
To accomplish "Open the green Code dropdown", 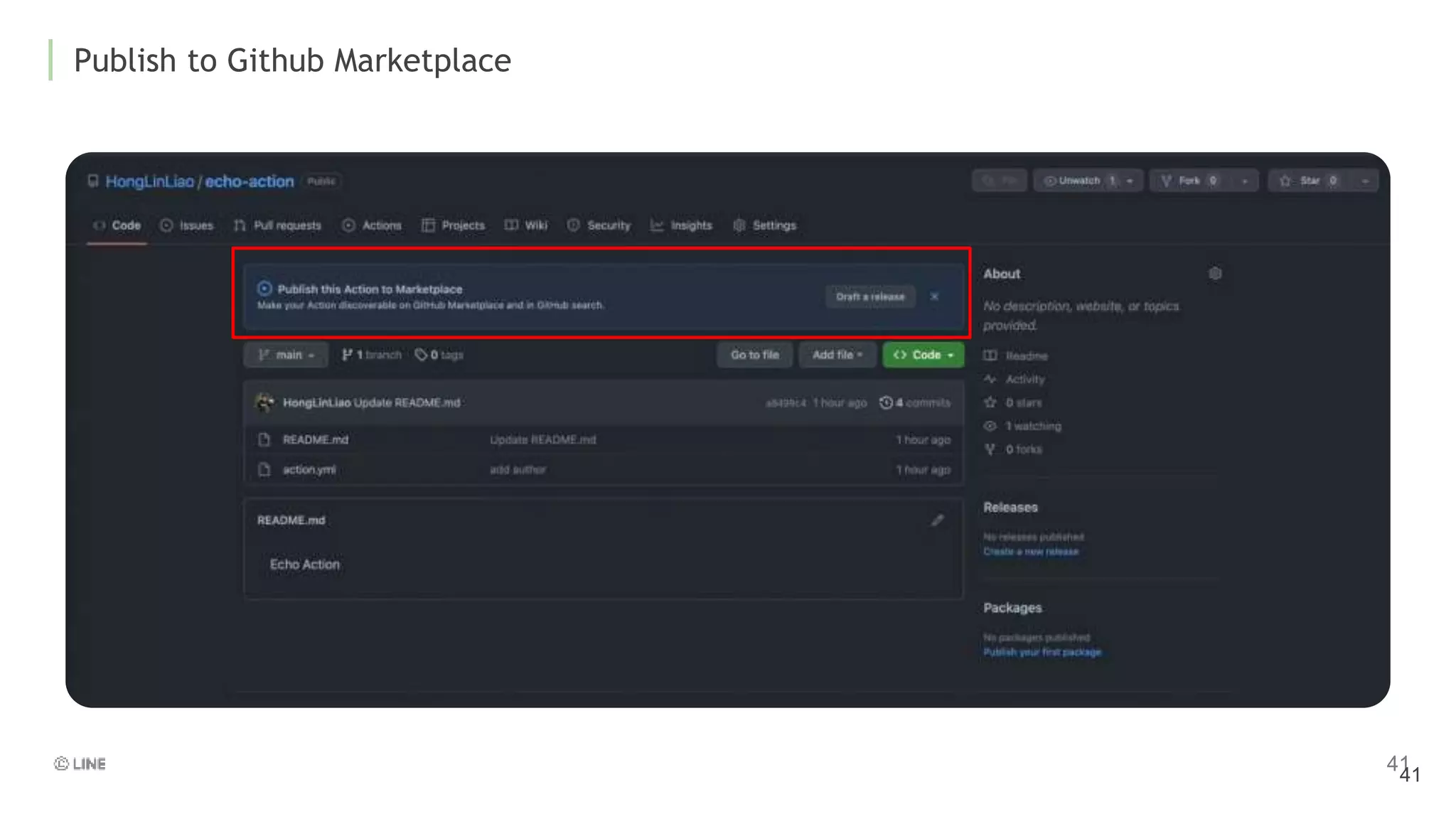I will [923, 355].
